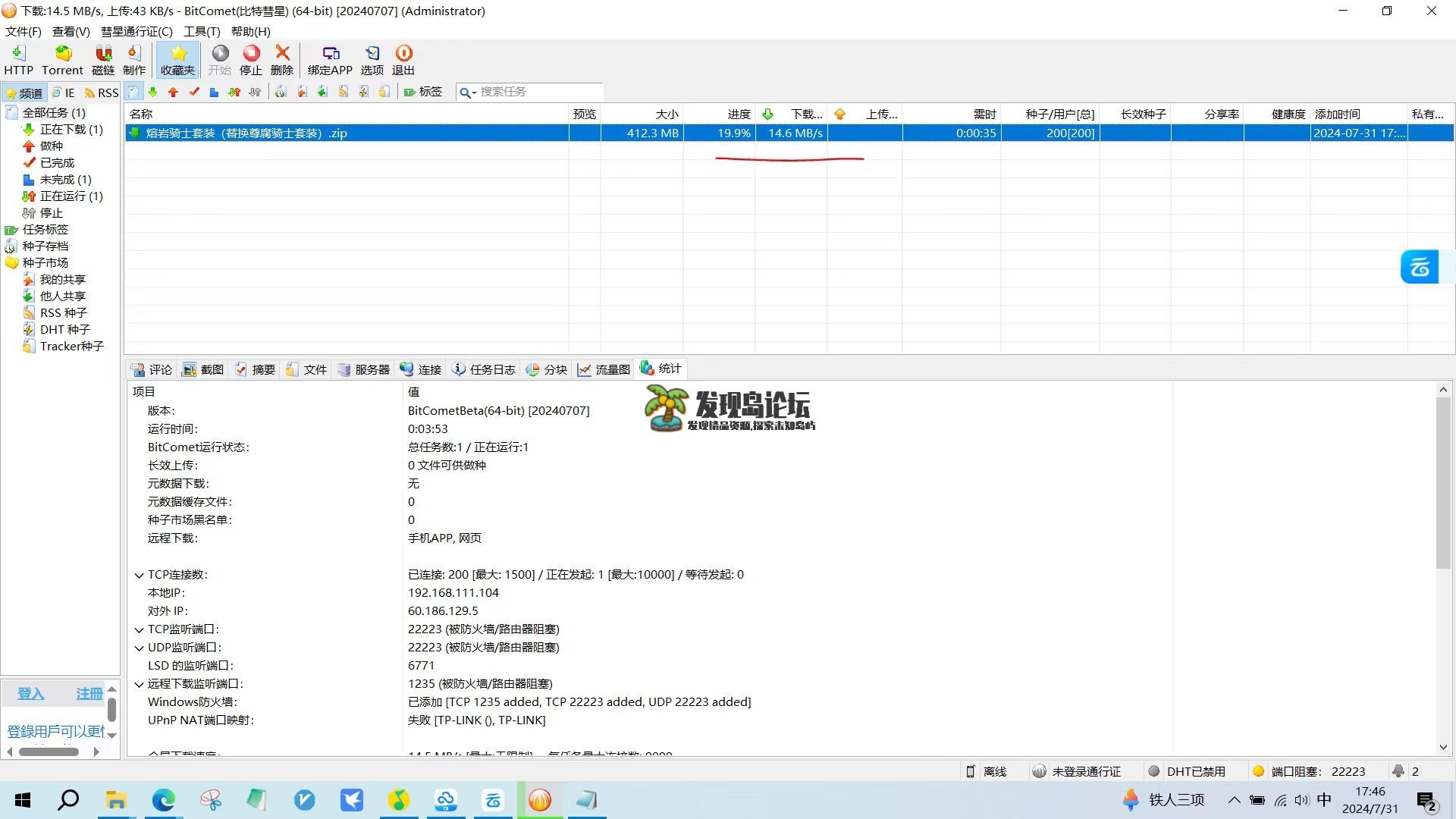Select 任务标签 in the sidebar

point(45,229)
